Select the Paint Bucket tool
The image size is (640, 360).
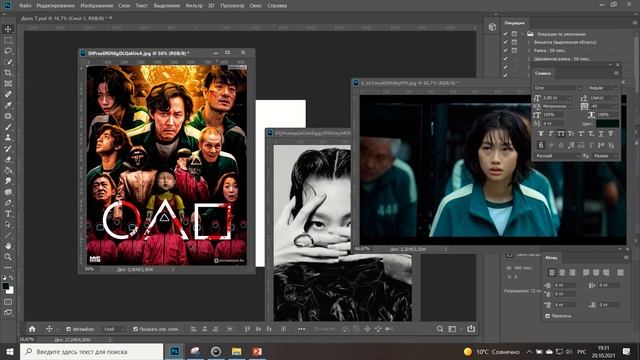click(x=8, y=170)
